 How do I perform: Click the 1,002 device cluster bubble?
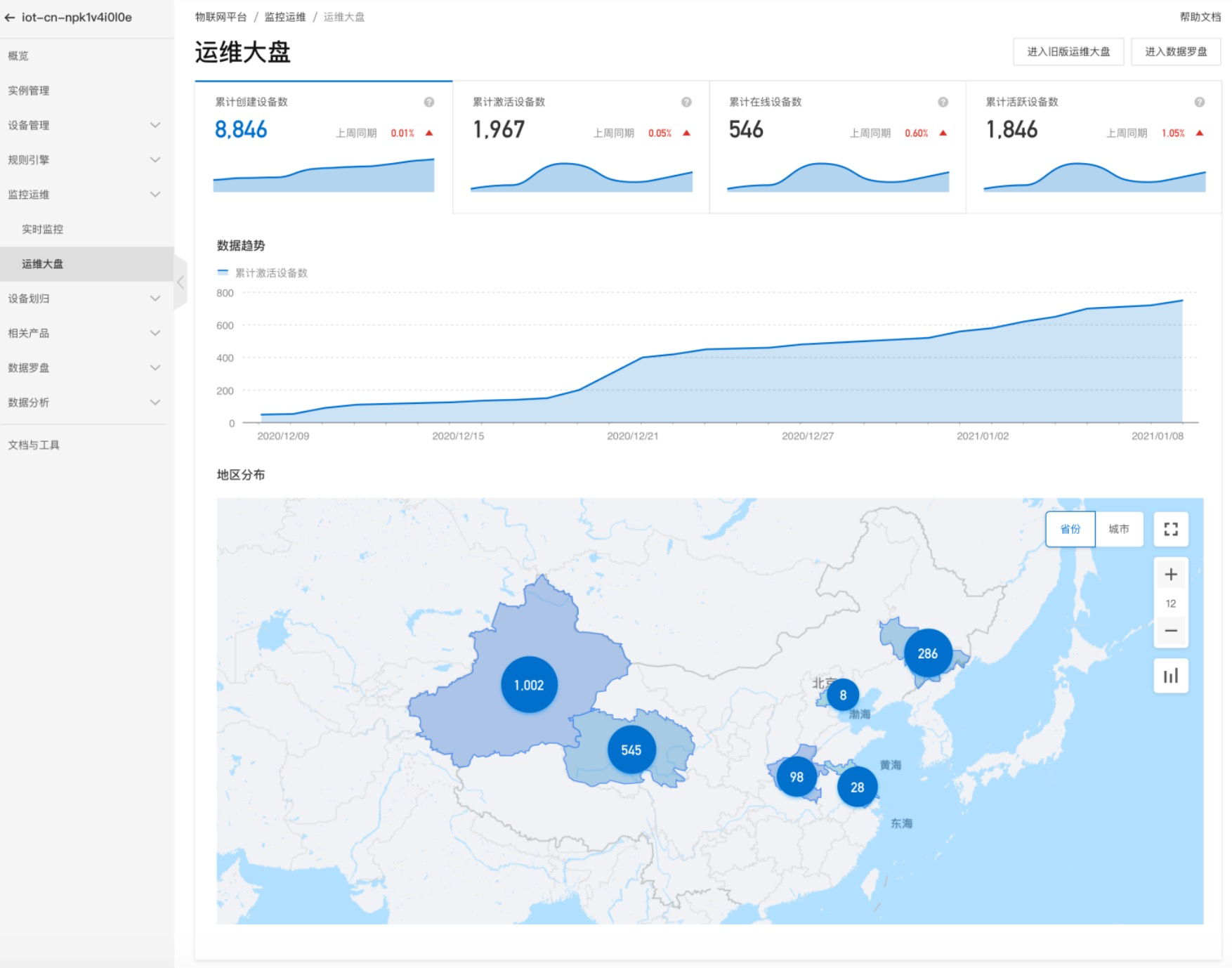pyautogui.click(x=529, y=685)
